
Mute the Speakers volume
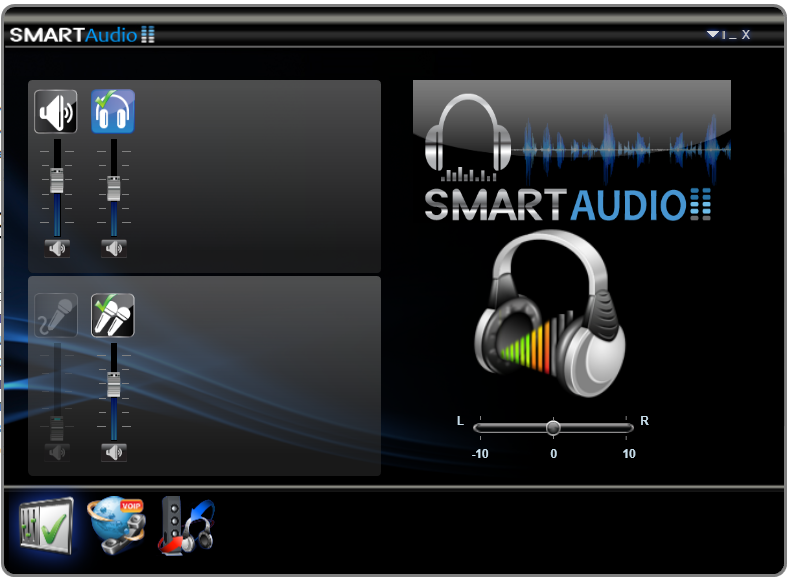pyautogui.click(x=57, y=248)
